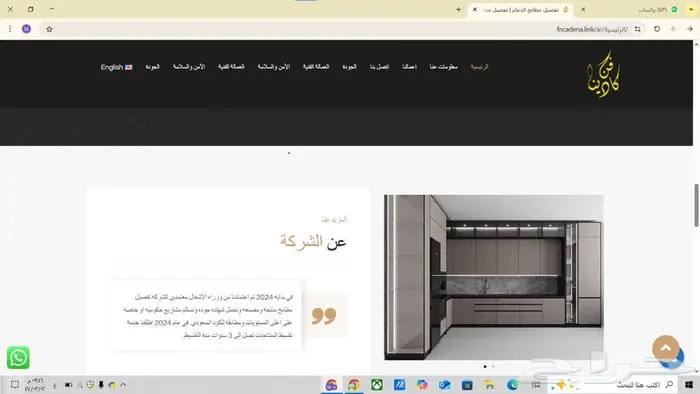Click the golden Arabic calligraphy site logo
Screen dimensions: 700x394
pyautogui.click(x=603, y=74)
